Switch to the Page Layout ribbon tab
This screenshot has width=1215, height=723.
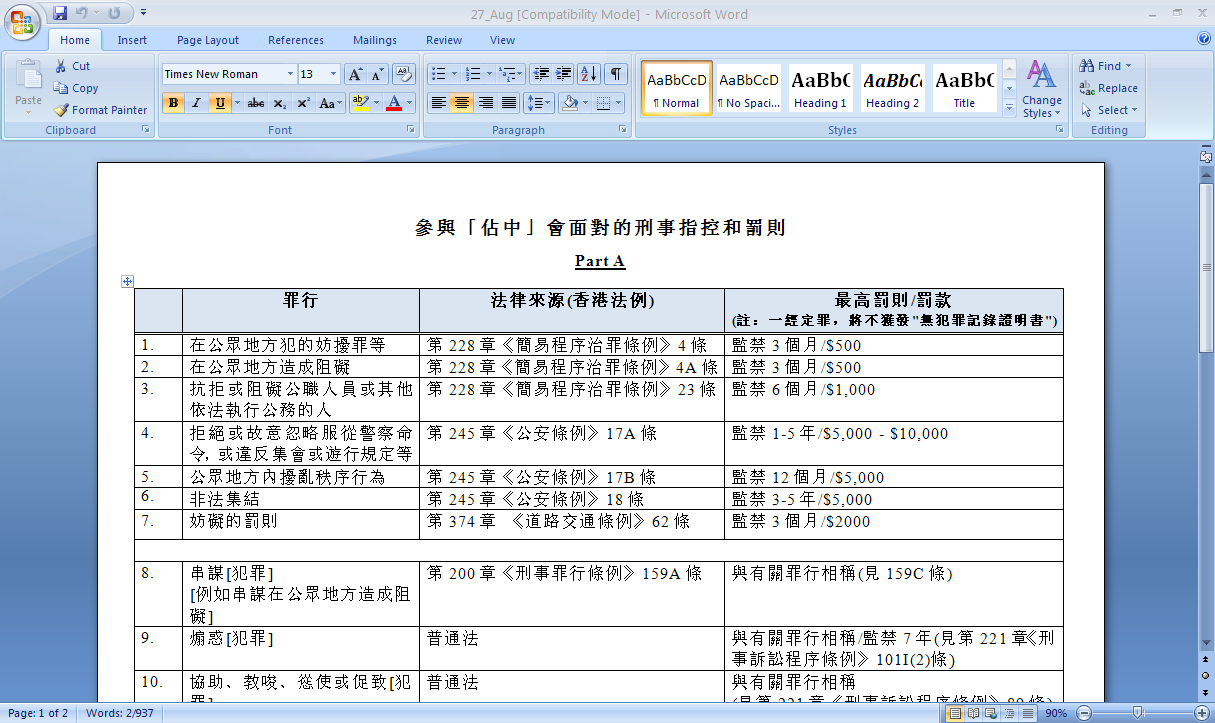(x=207, y=40)
